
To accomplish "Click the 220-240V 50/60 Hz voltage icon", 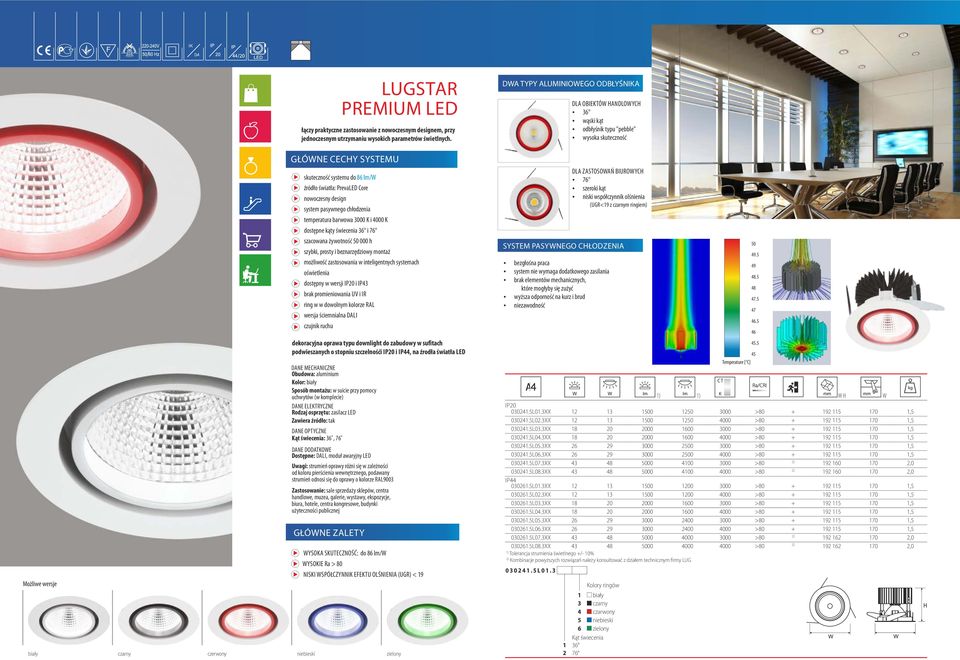I will pyautogui.click(x=151, y=50).
